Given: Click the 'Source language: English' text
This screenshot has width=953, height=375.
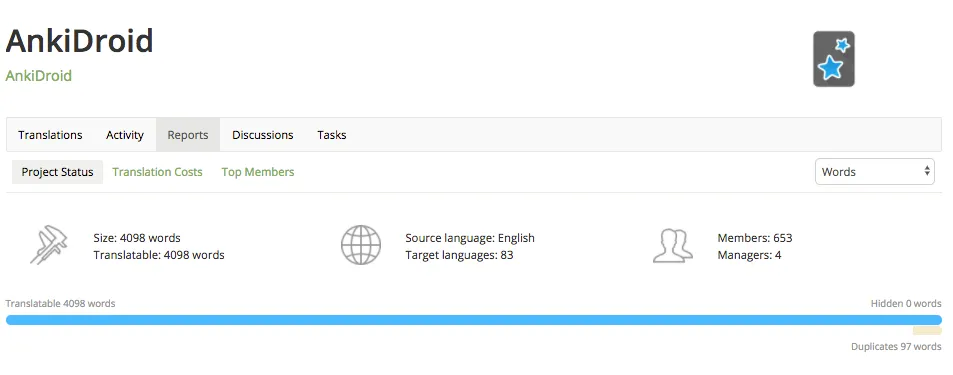Looking at the screenshot, I should click(470, 238).
